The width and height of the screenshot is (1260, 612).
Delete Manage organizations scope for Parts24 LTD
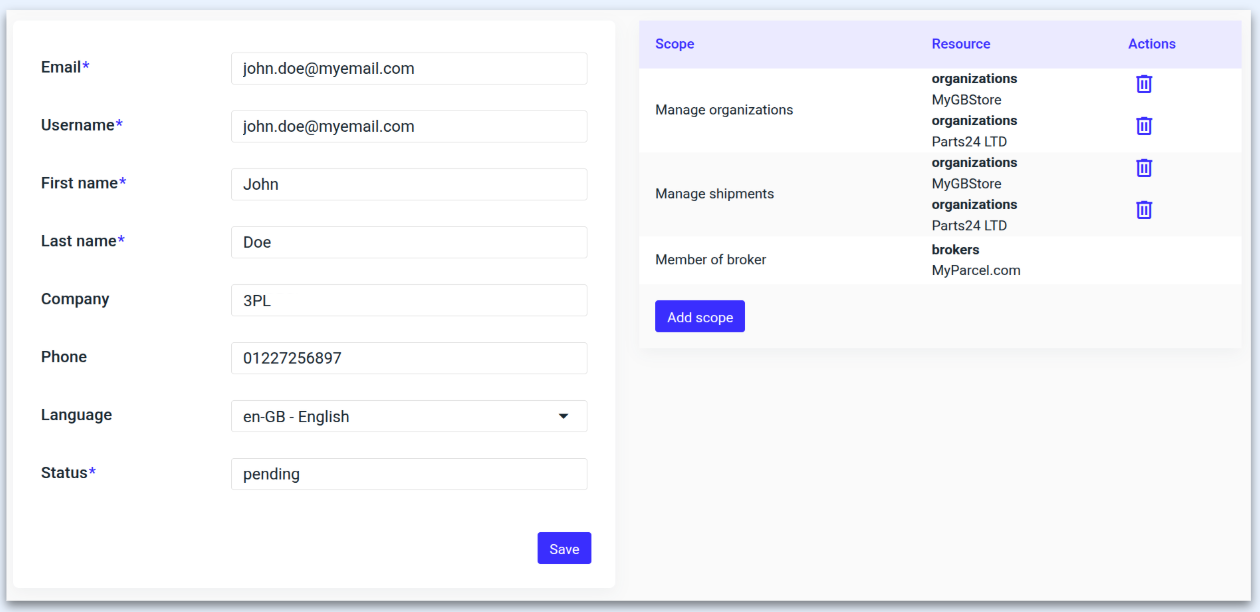click(1144, 126)
